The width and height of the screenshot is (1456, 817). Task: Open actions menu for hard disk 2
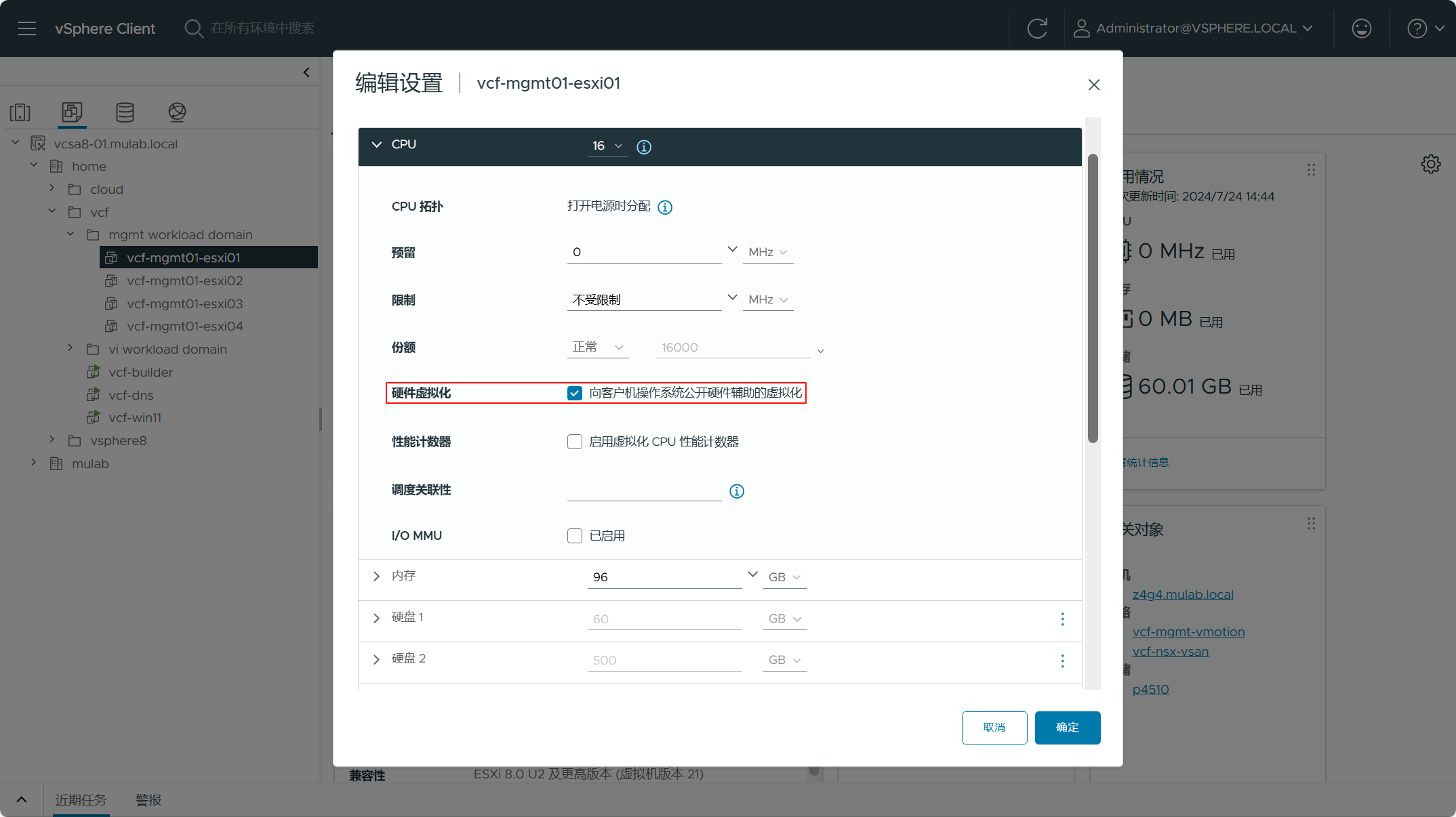1062,661
